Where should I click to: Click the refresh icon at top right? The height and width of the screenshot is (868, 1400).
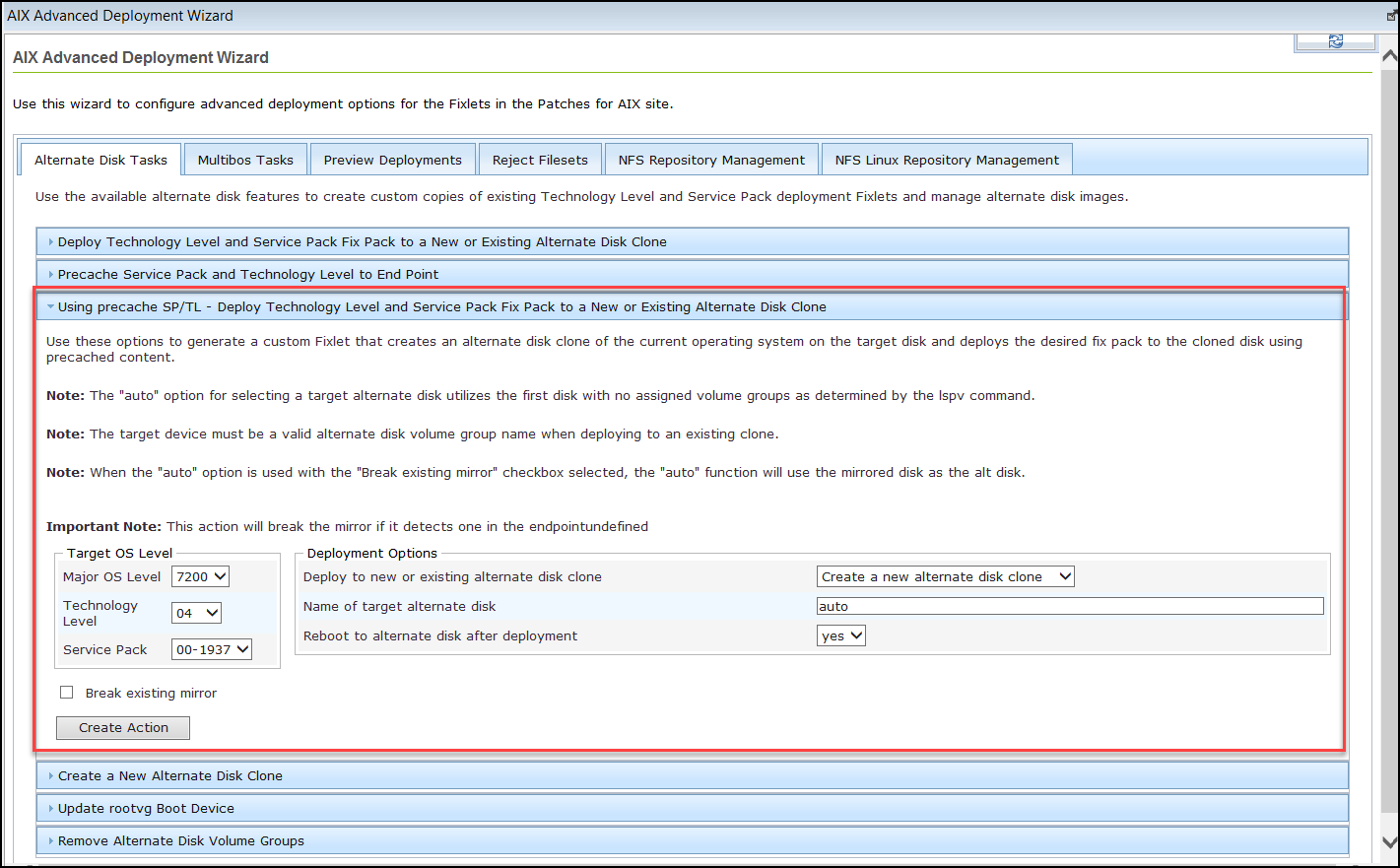click(x=1335, y=41)
